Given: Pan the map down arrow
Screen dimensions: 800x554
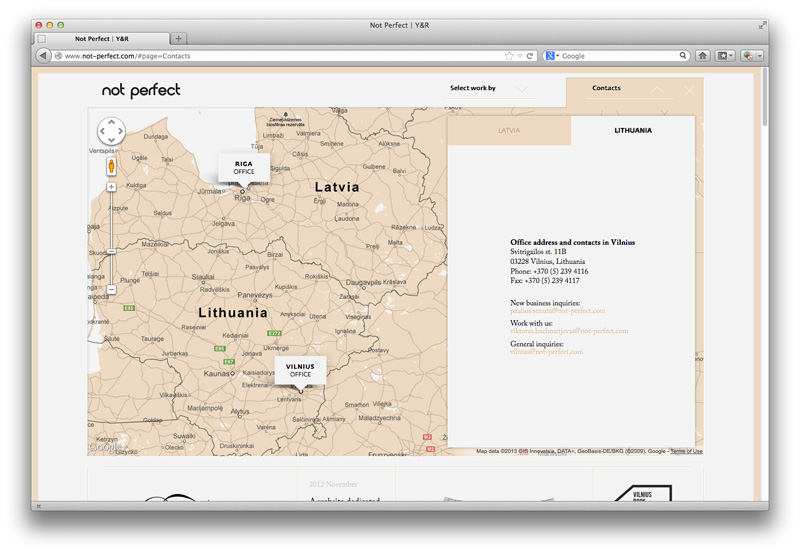Looking at the screenshot, I should pos(111,140).
